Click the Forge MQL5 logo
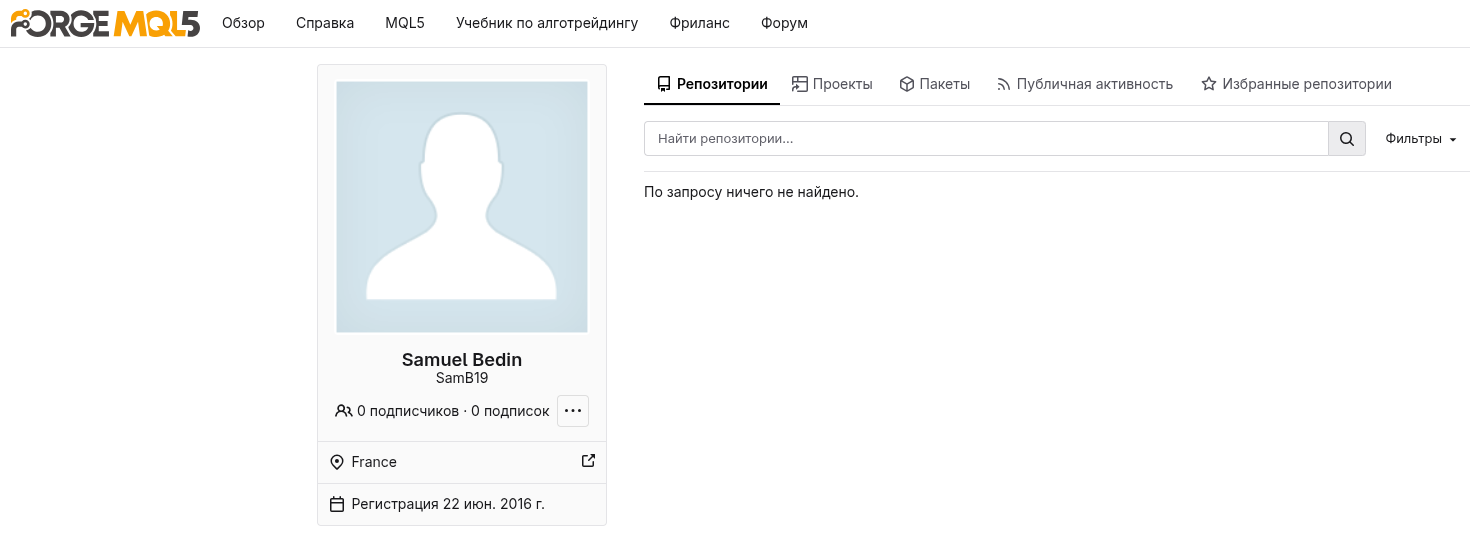The width and height of the screenshot is (1470, 554). 105,23
